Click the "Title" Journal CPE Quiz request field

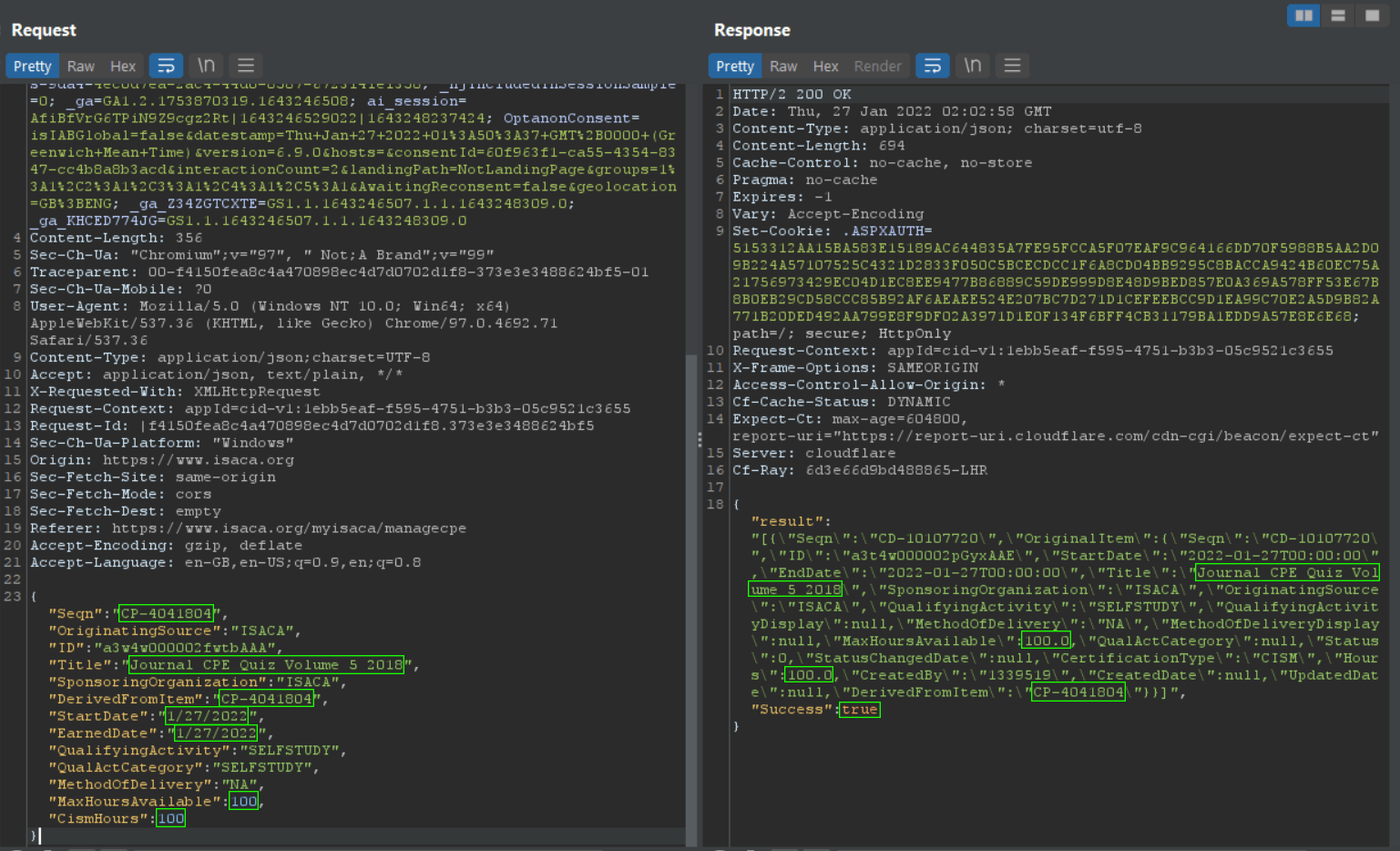[x=234, y=665]
